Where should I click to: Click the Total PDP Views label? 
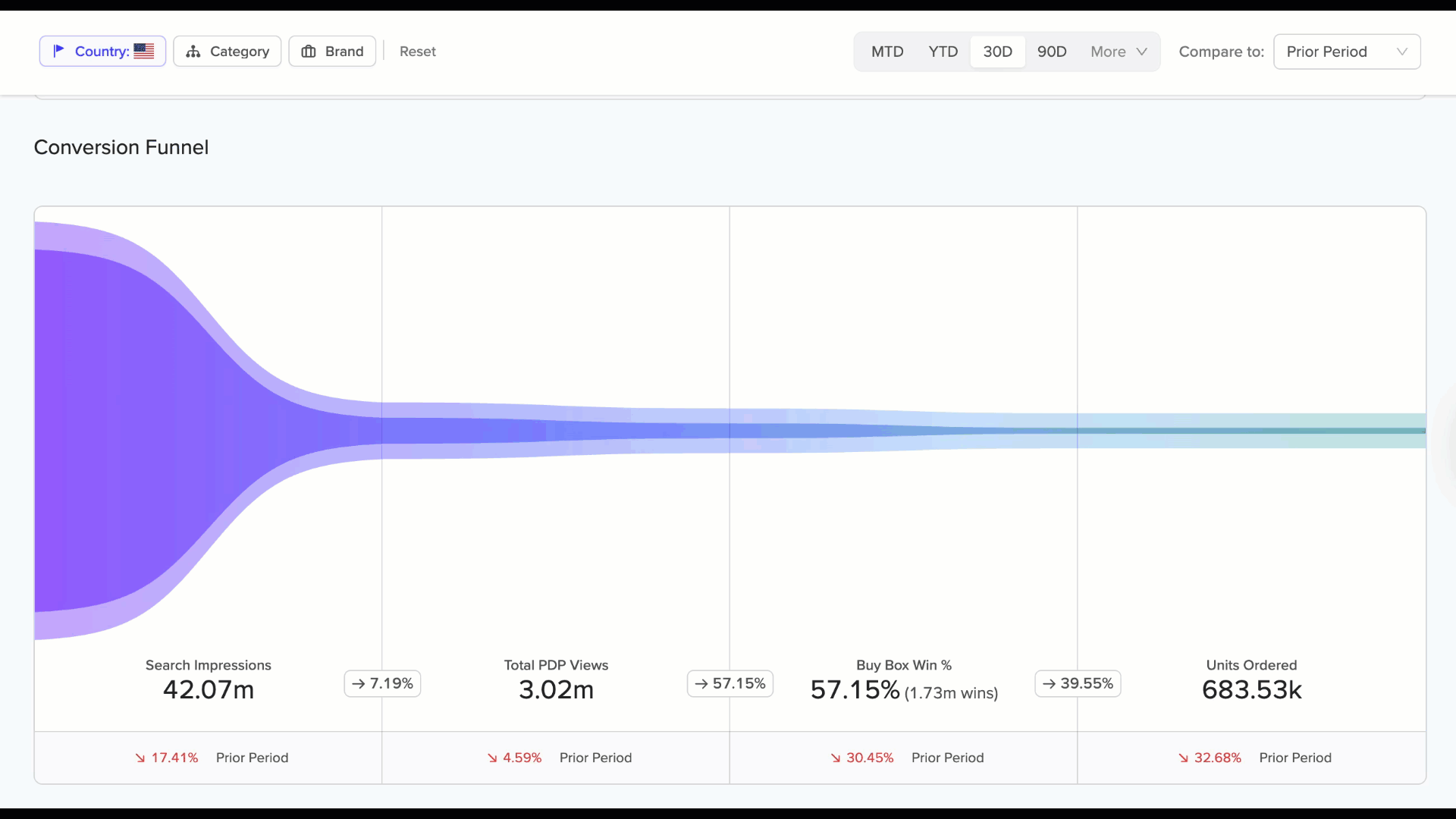(556, 665)
